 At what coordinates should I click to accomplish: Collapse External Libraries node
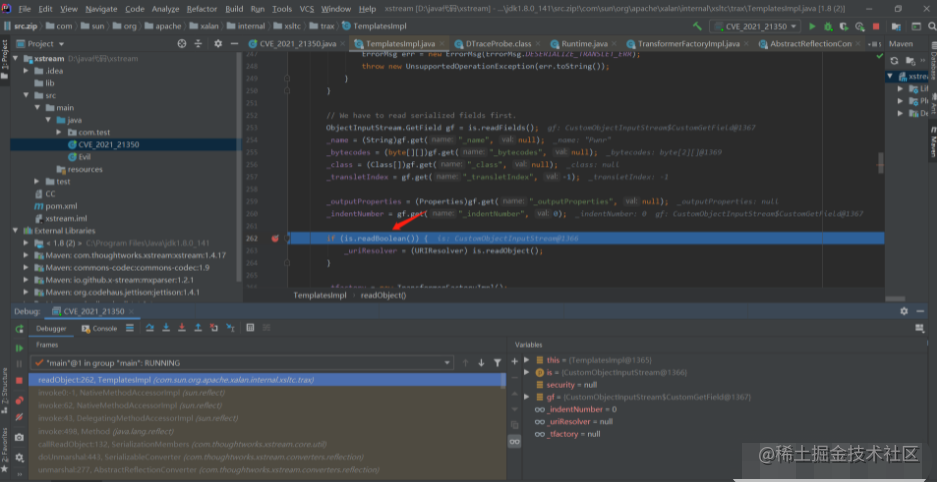pyautogui.click(x=15, y=231)
